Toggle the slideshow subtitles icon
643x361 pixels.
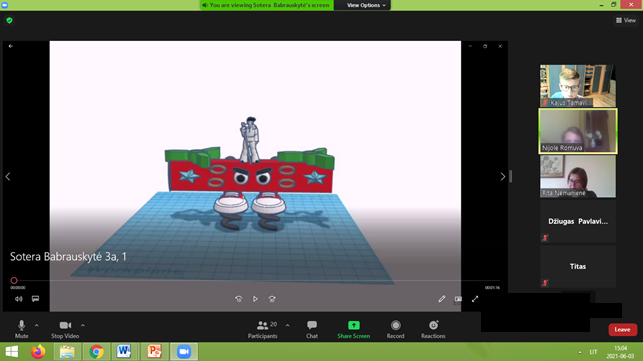(x=35, y=299)
